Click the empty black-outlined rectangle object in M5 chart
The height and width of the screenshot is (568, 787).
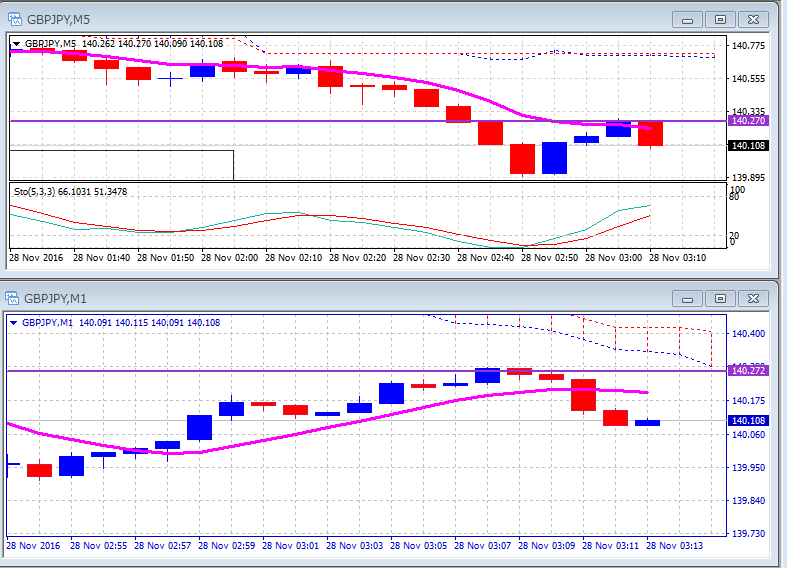coord(121,165)
